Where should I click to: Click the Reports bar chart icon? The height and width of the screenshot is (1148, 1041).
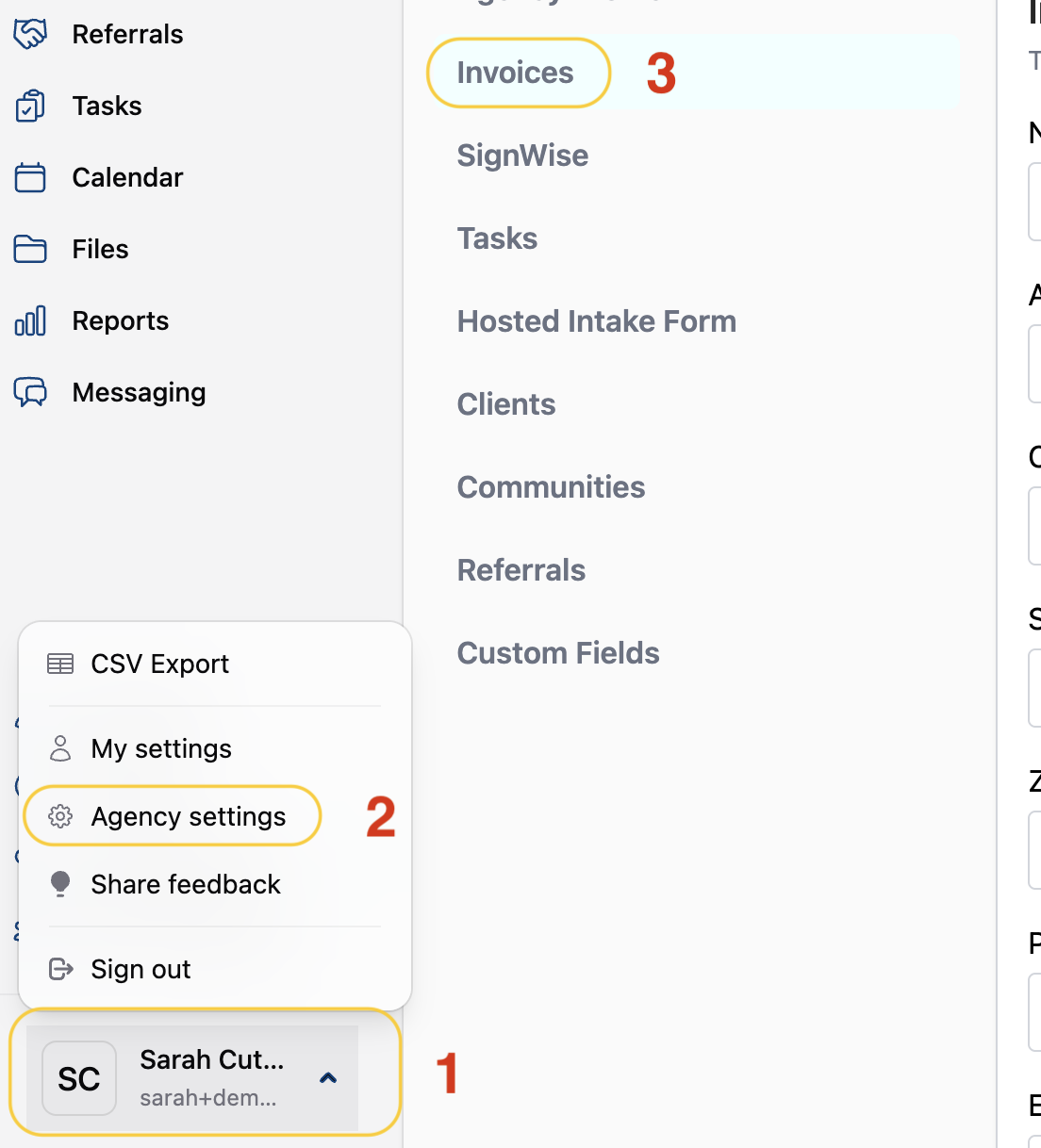pyautogui.click(x=30, y=320)
